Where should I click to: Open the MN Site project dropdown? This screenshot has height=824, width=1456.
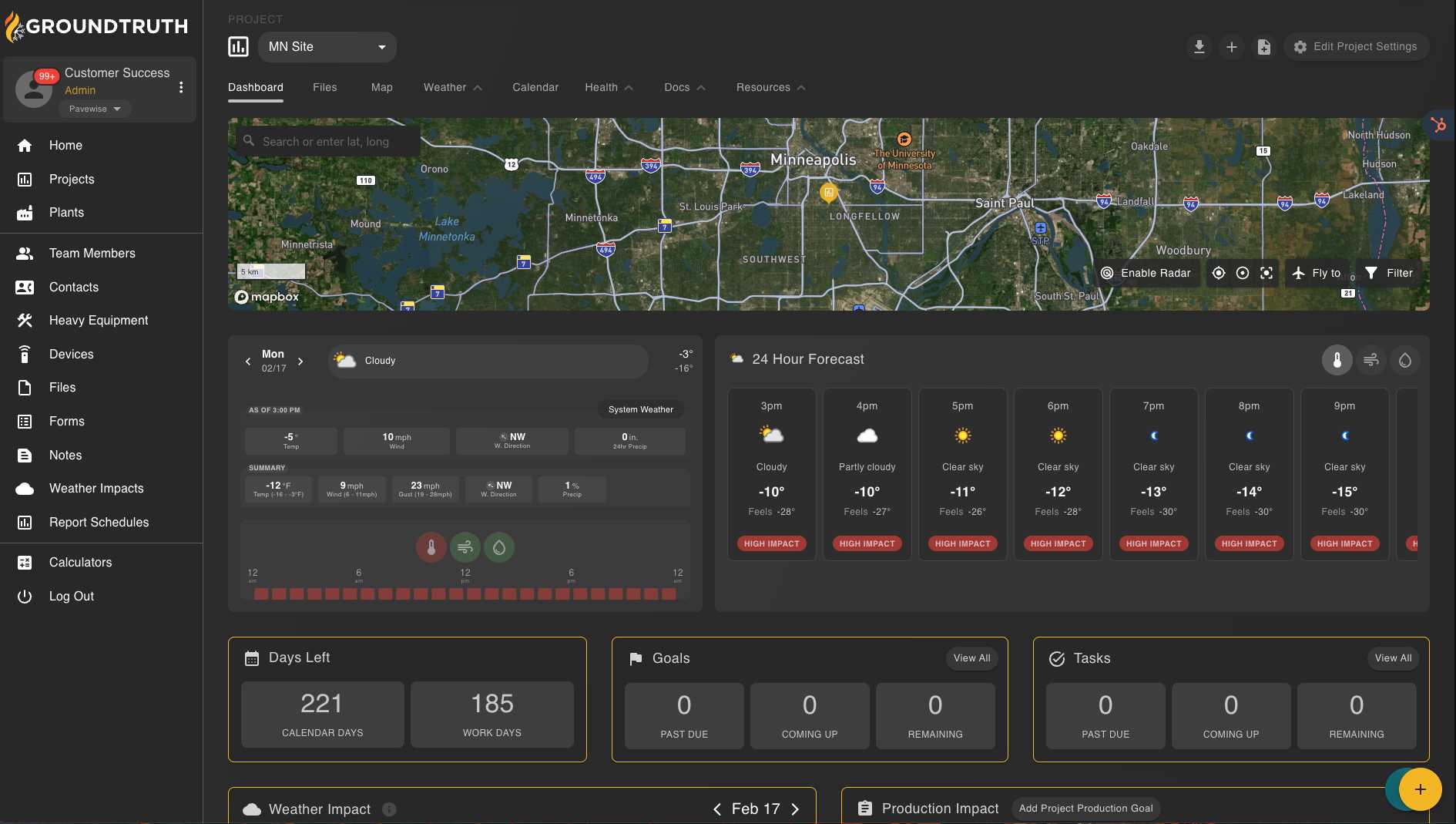click(327, 47)
